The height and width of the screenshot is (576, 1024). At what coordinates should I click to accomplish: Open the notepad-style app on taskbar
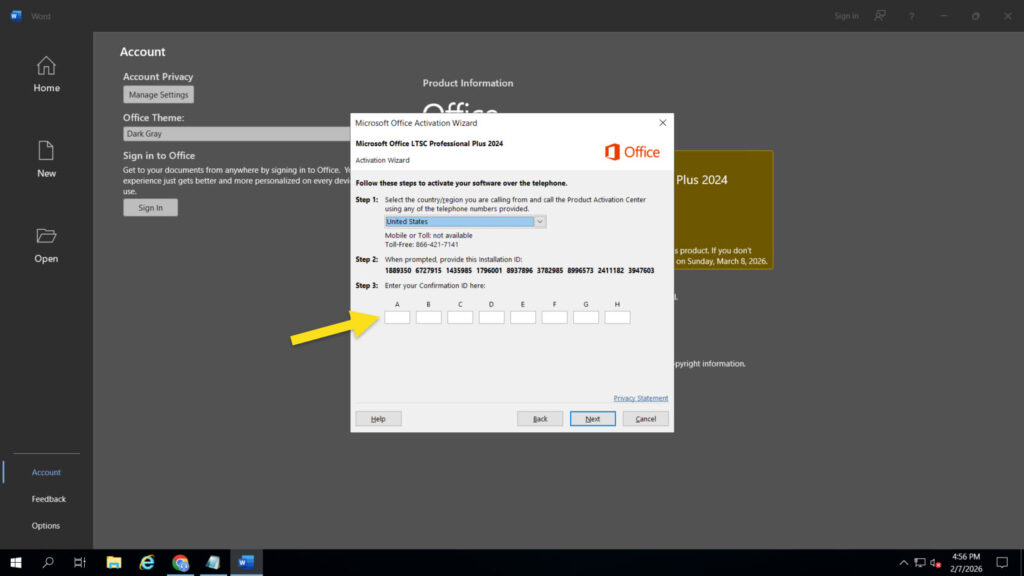coord(214,562)
